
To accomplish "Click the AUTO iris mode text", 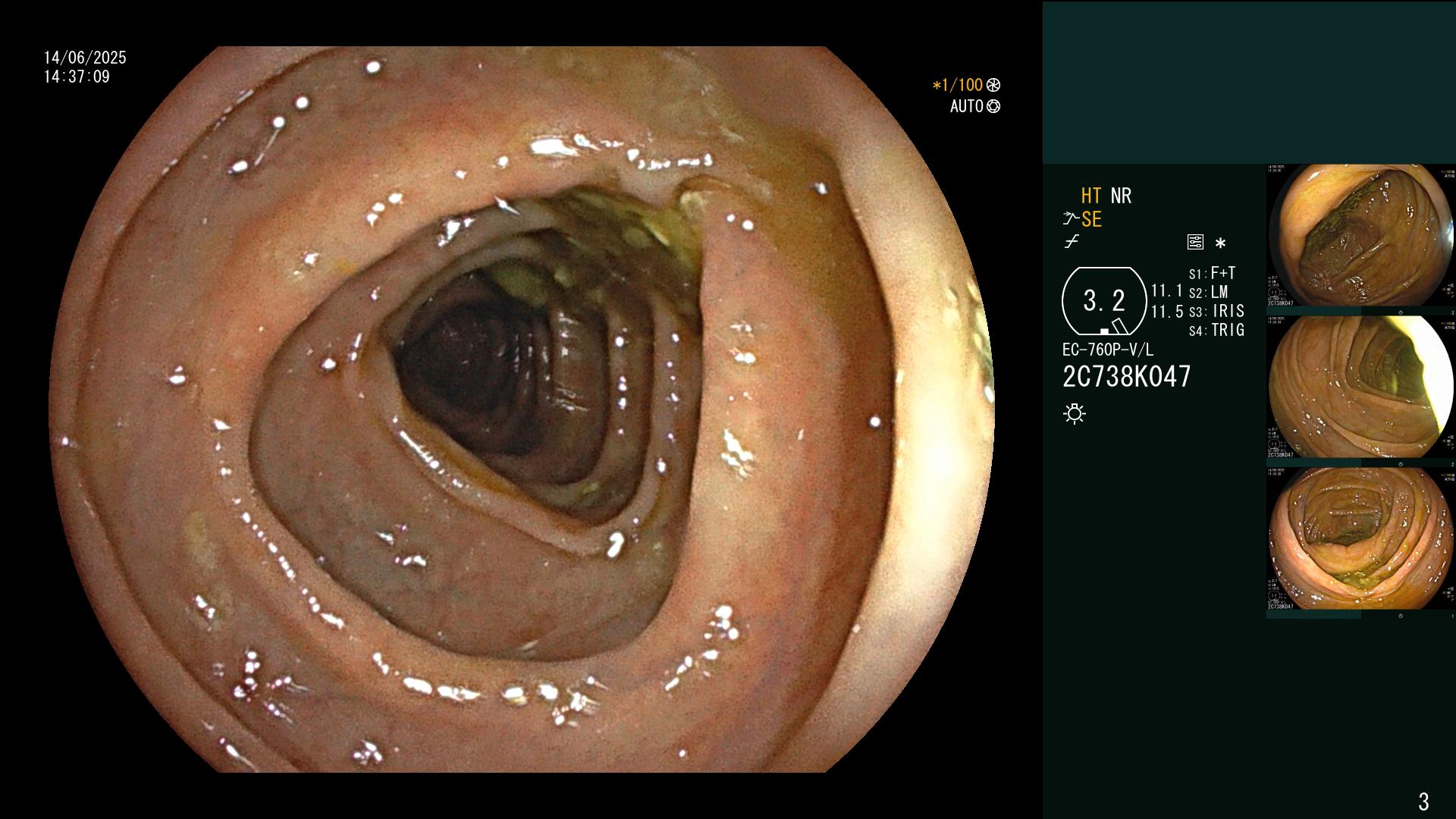I will pos(967,107).
